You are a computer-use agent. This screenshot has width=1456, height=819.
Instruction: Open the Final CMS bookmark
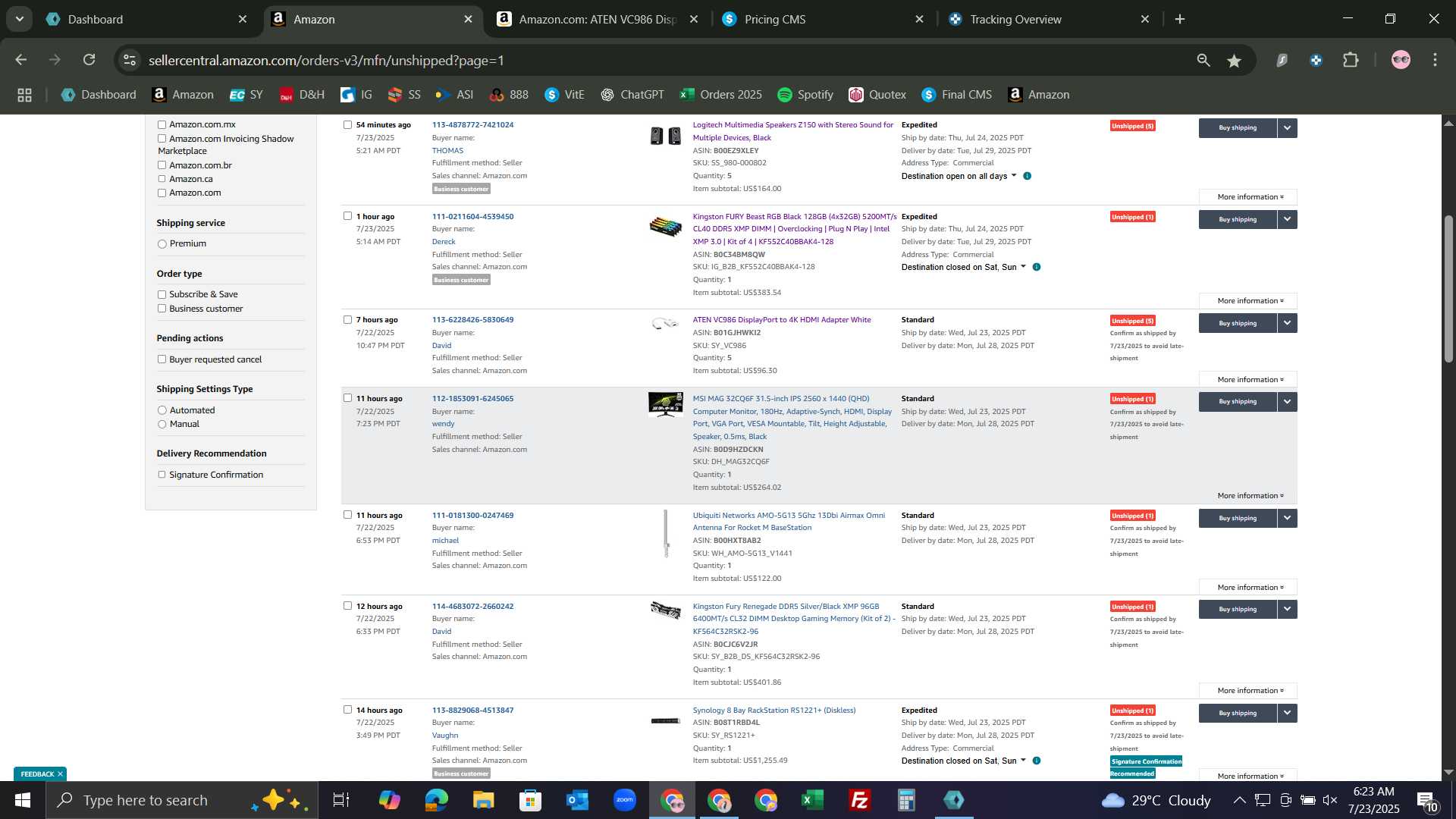click(957, 95)
